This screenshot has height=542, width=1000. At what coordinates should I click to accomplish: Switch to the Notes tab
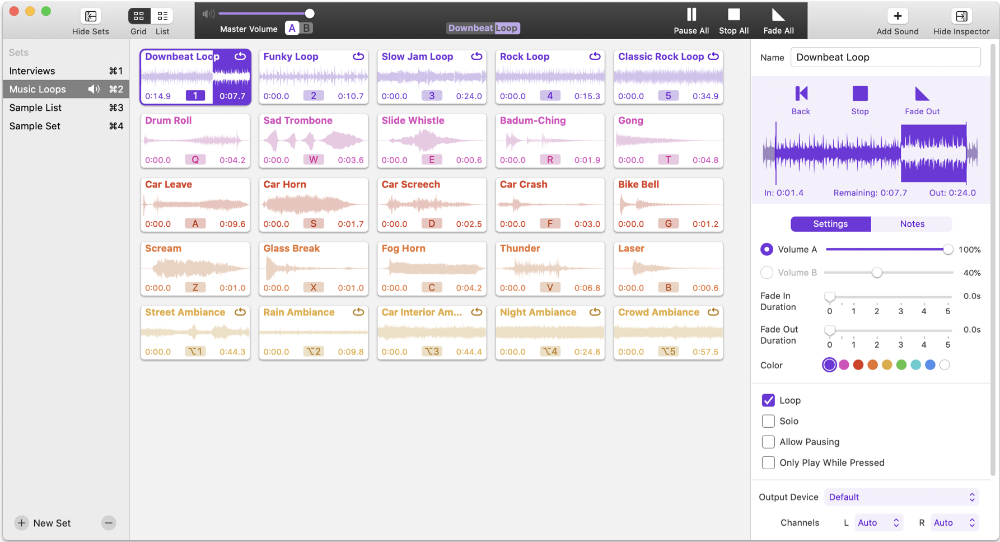[911, 224]
